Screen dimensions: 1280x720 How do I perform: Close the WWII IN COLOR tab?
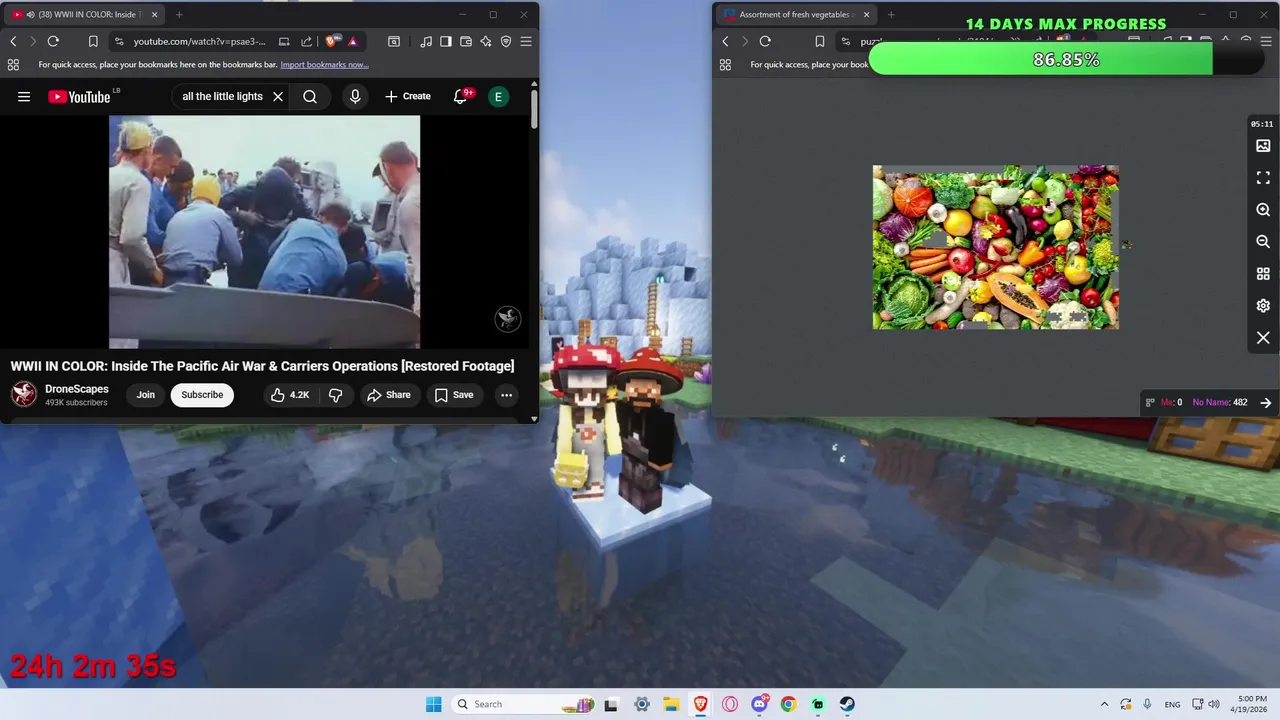tap(155, 15)
